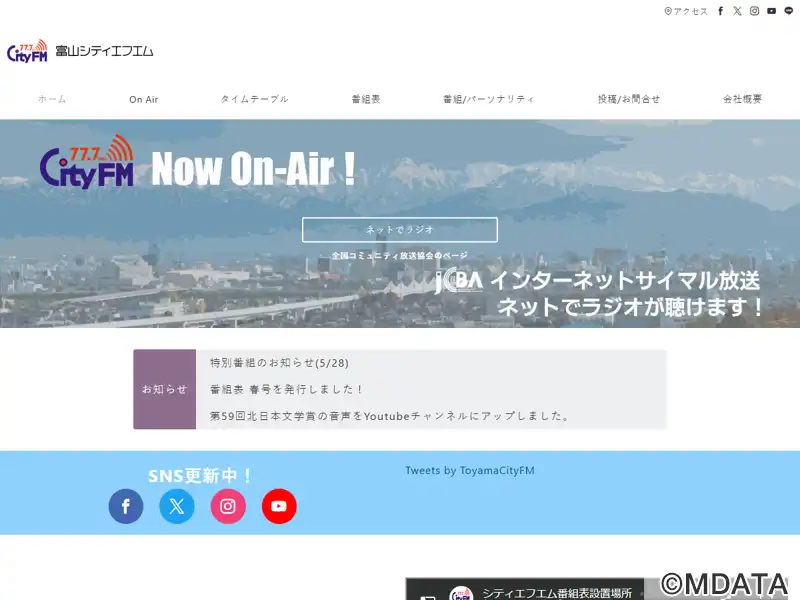Click the CityFM 77.7 logo in header

pyautogui.click(x=27, y=51)
